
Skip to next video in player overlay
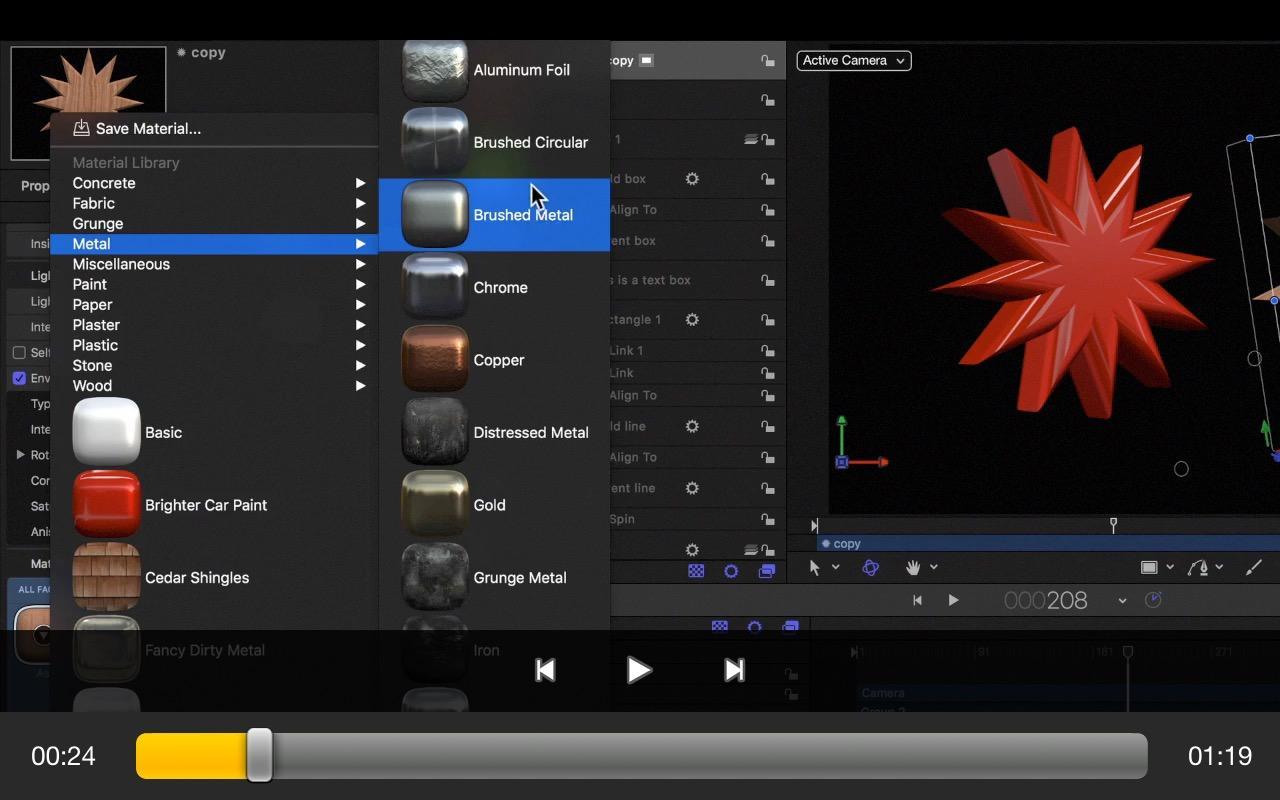(734, 670)
